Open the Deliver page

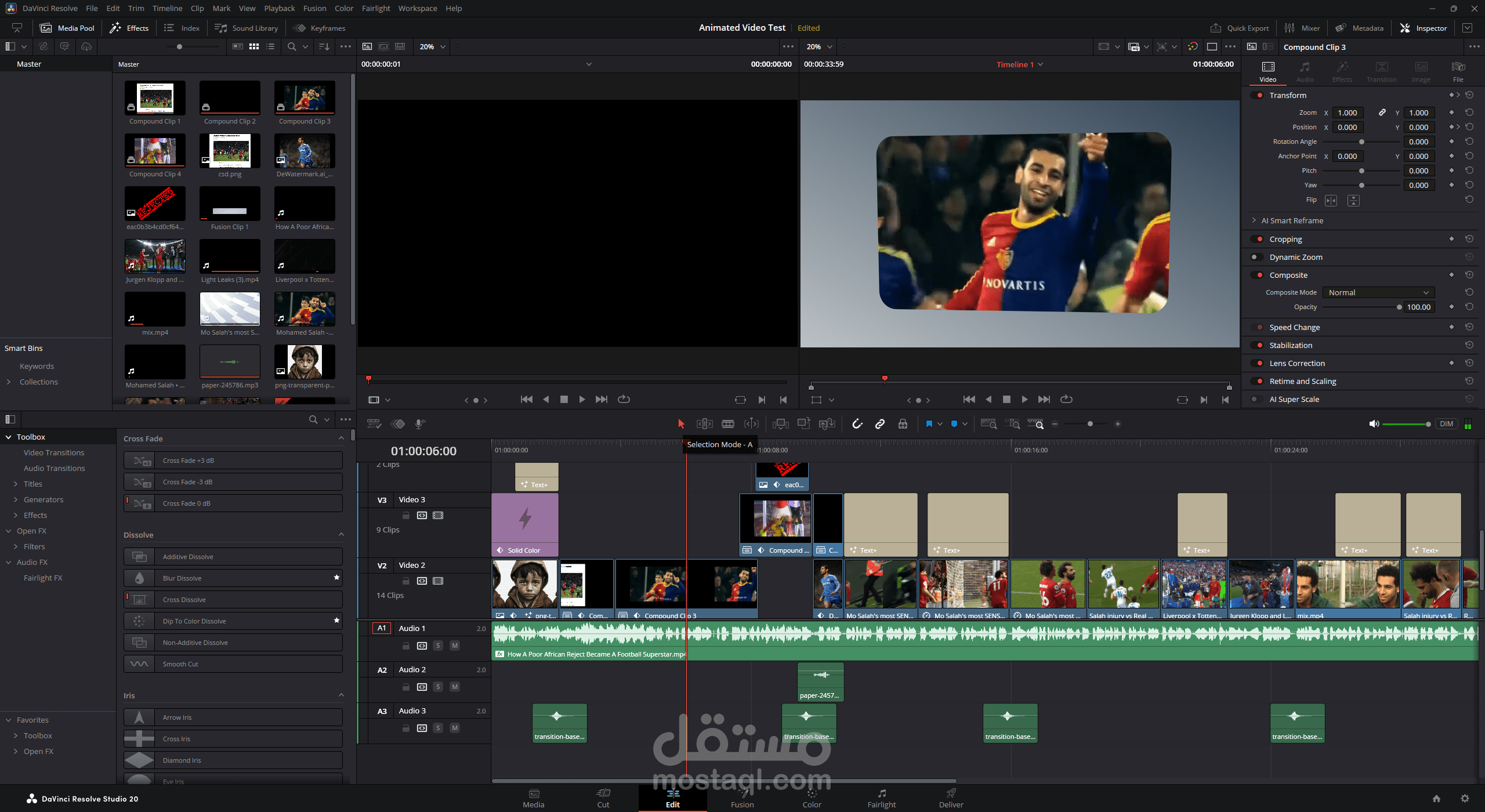(x=951, y=798)
